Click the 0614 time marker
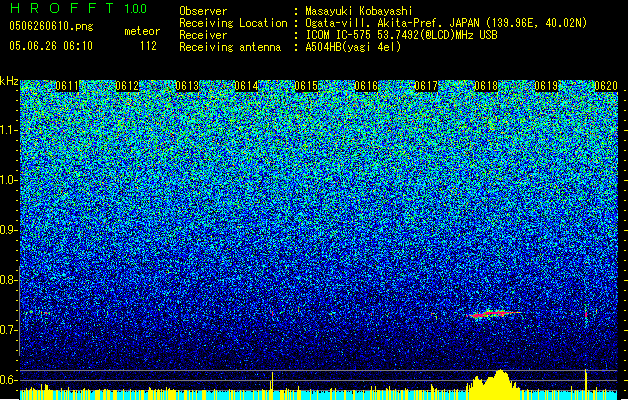 pos(246,86)
